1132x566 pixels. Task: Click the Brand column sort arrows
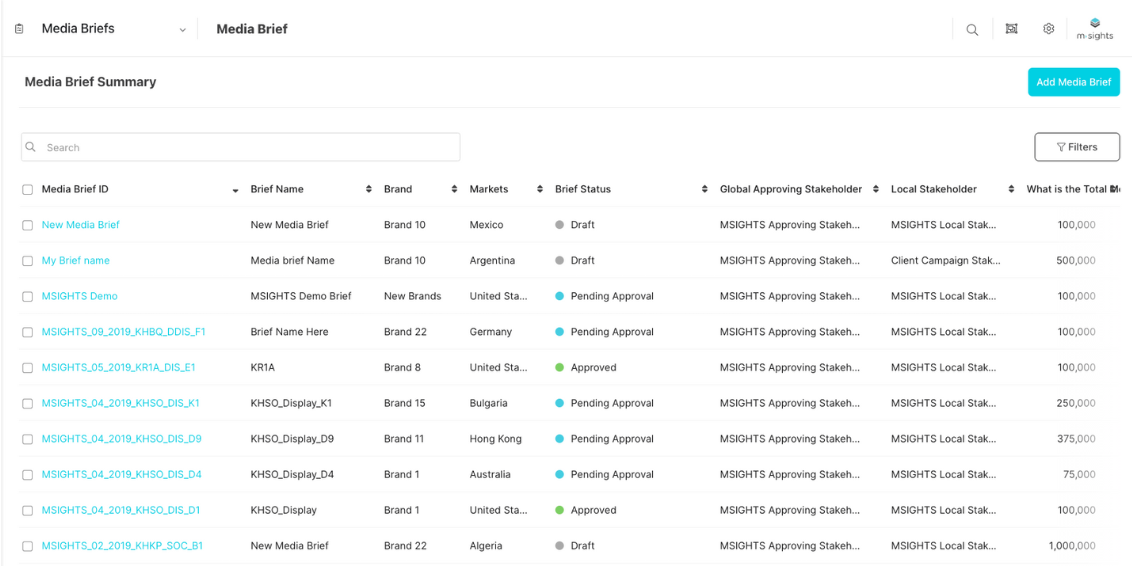point(455,190)
